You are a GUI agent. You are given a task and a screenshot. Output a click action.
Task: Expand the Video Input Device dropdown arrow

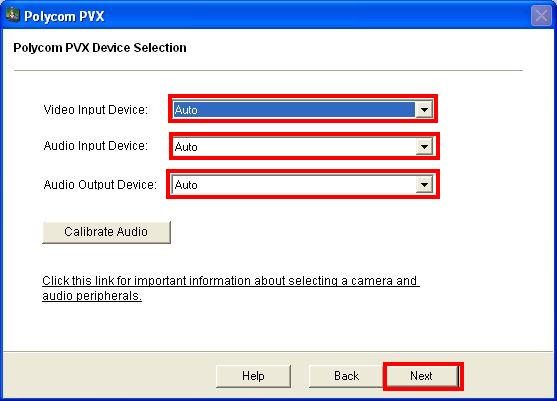424,110
